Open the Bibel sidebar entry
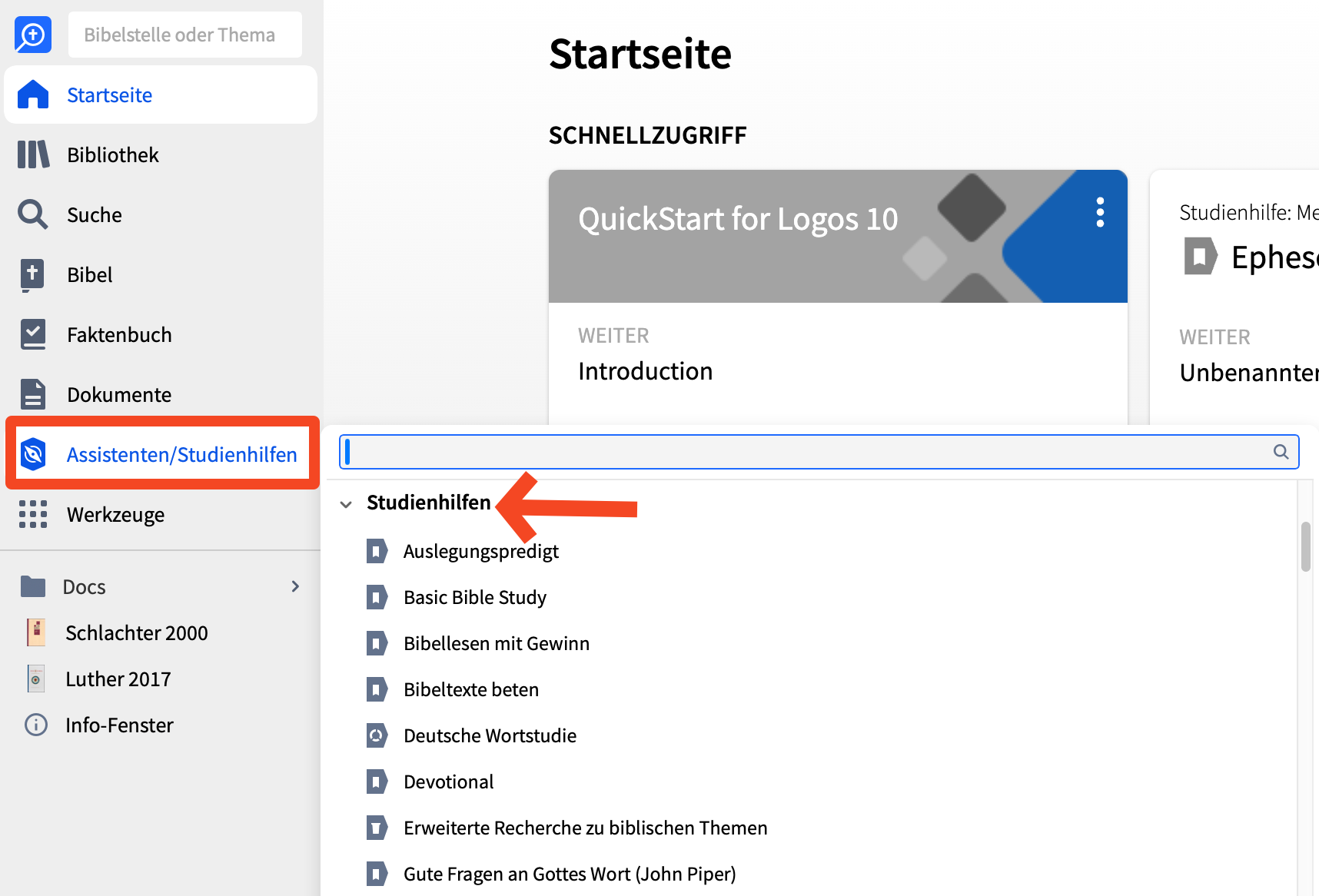The height and width of the screenshot is (896, 1319). 90,275
